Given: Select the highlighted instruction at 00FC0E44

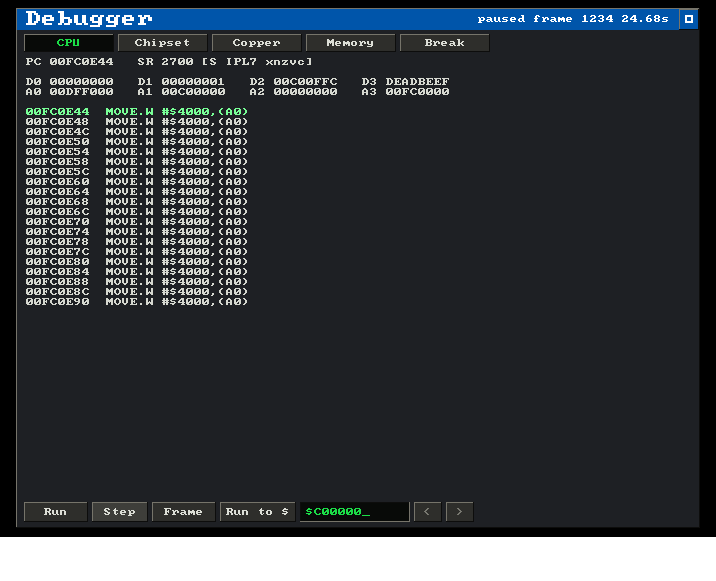Looking at the screenshot, I should (x=137, y=111).
